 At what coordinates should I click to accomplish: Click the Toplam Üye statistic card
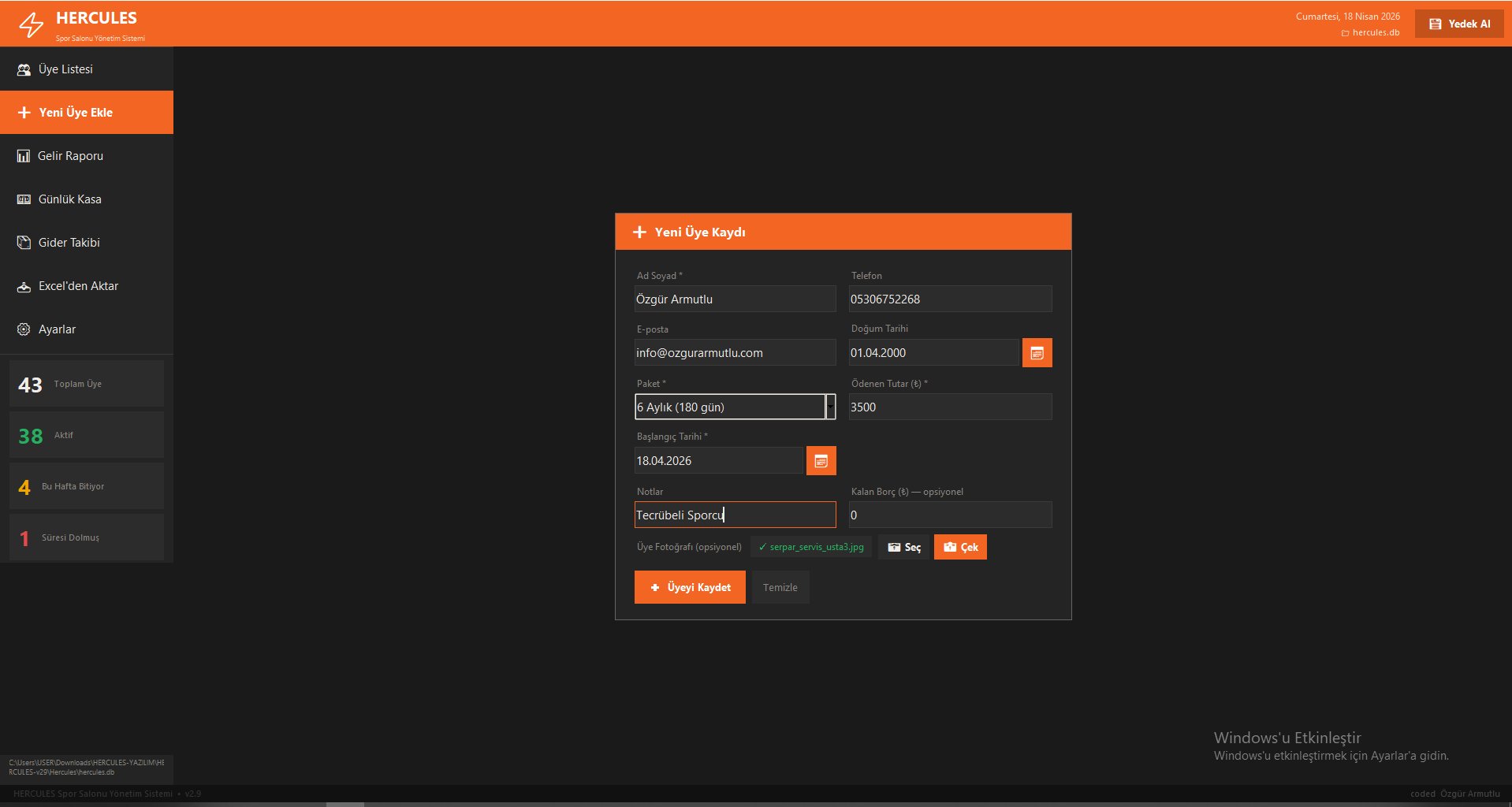pyautogui.click(x=87, y=384)
